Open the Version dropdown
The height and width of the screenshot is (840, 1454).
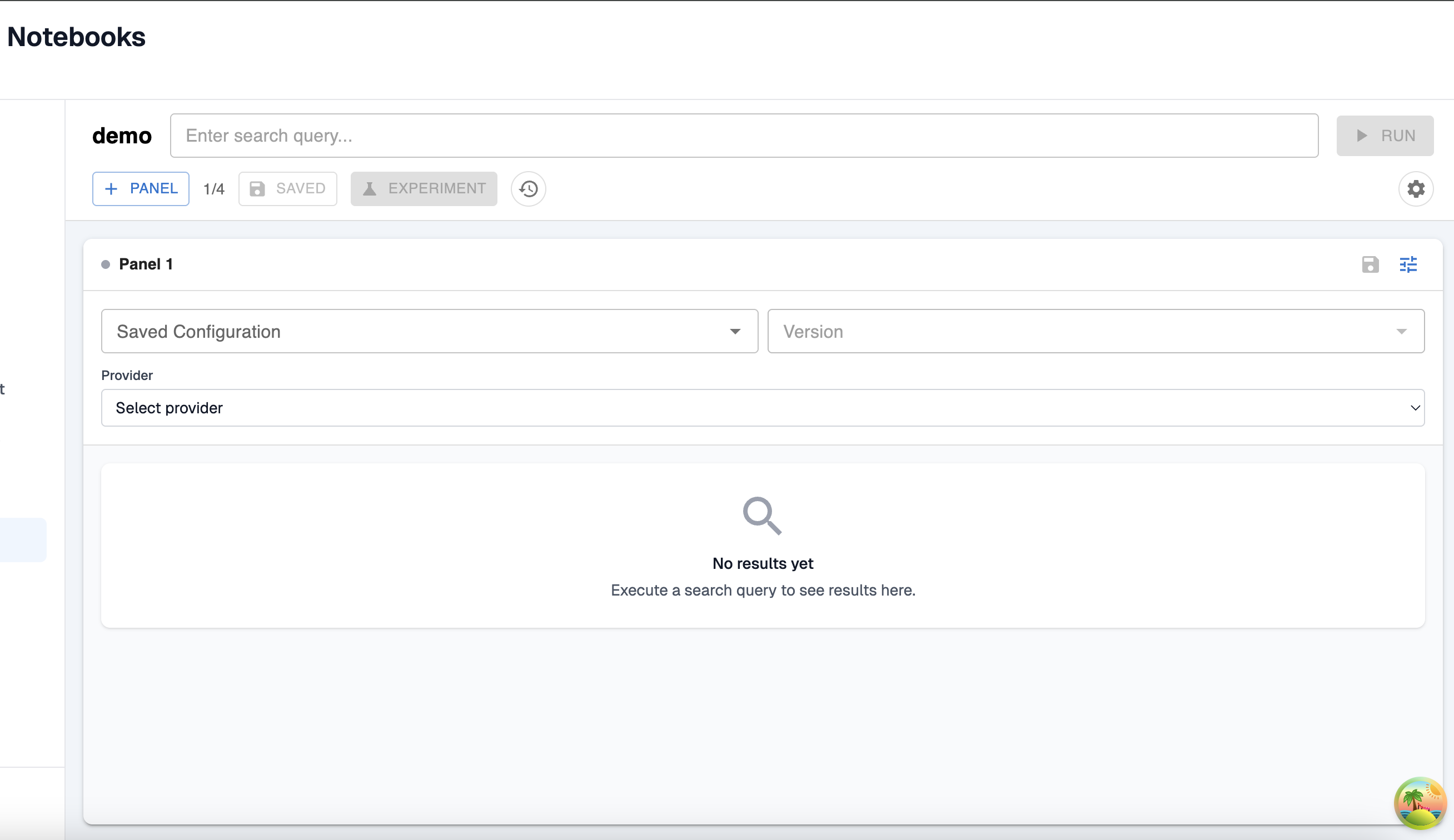click(1095, 331)
